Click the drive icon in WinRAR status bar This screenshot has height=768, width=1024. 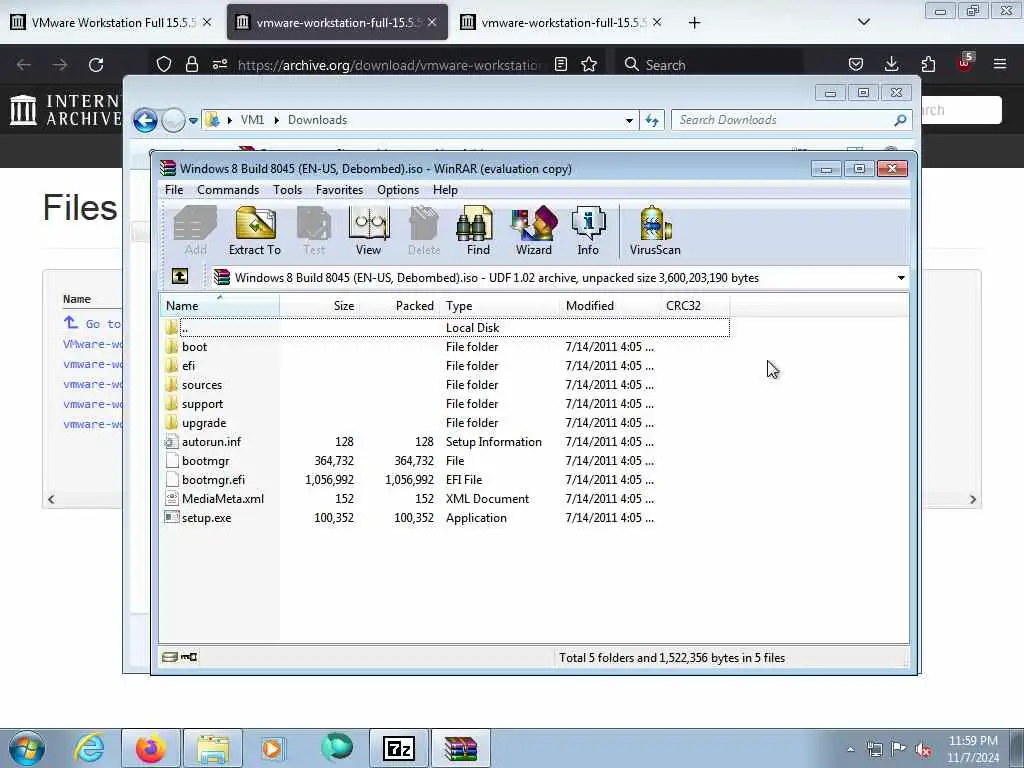tap(170, 657)
